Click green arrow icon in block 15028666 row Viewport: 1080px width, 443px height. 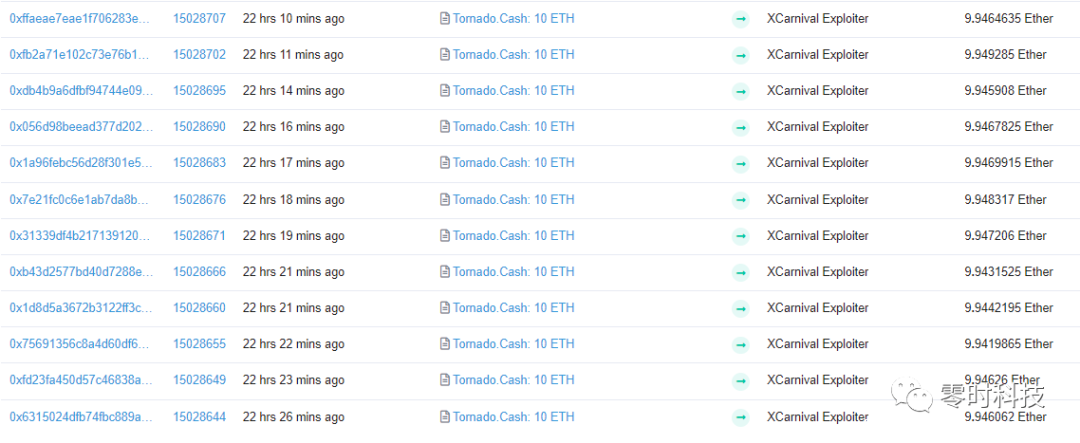tap(740, 272)
